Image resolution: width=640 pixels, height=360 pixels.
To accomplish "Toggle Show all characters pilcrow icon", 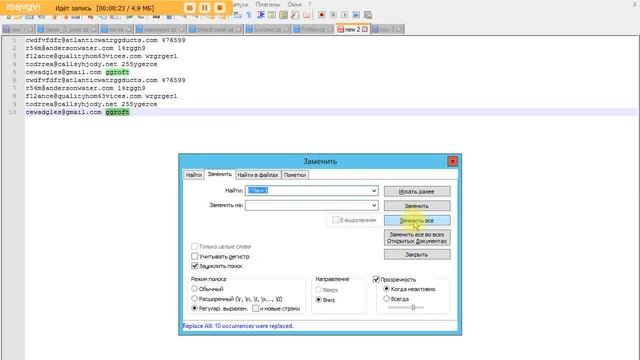I will pos(249,16).
